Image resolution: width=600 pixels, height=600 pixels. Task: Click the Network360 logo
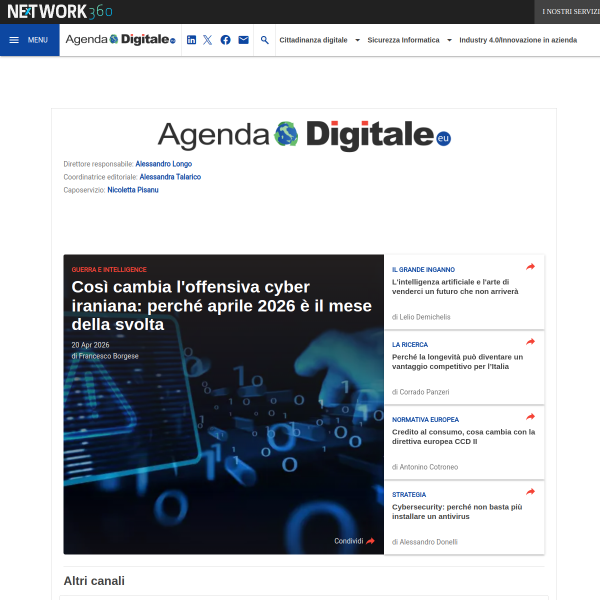coord(60,11)
